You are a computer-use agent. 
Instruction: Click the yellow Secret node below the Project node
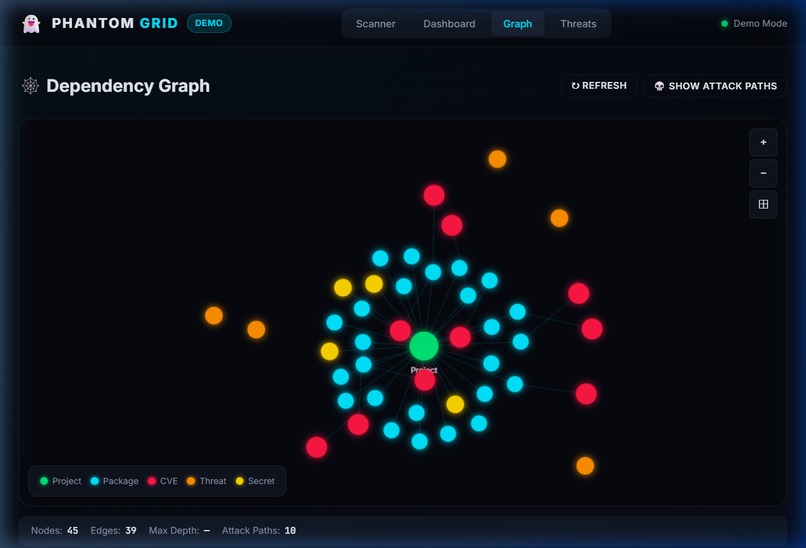[x=455, y=404]
